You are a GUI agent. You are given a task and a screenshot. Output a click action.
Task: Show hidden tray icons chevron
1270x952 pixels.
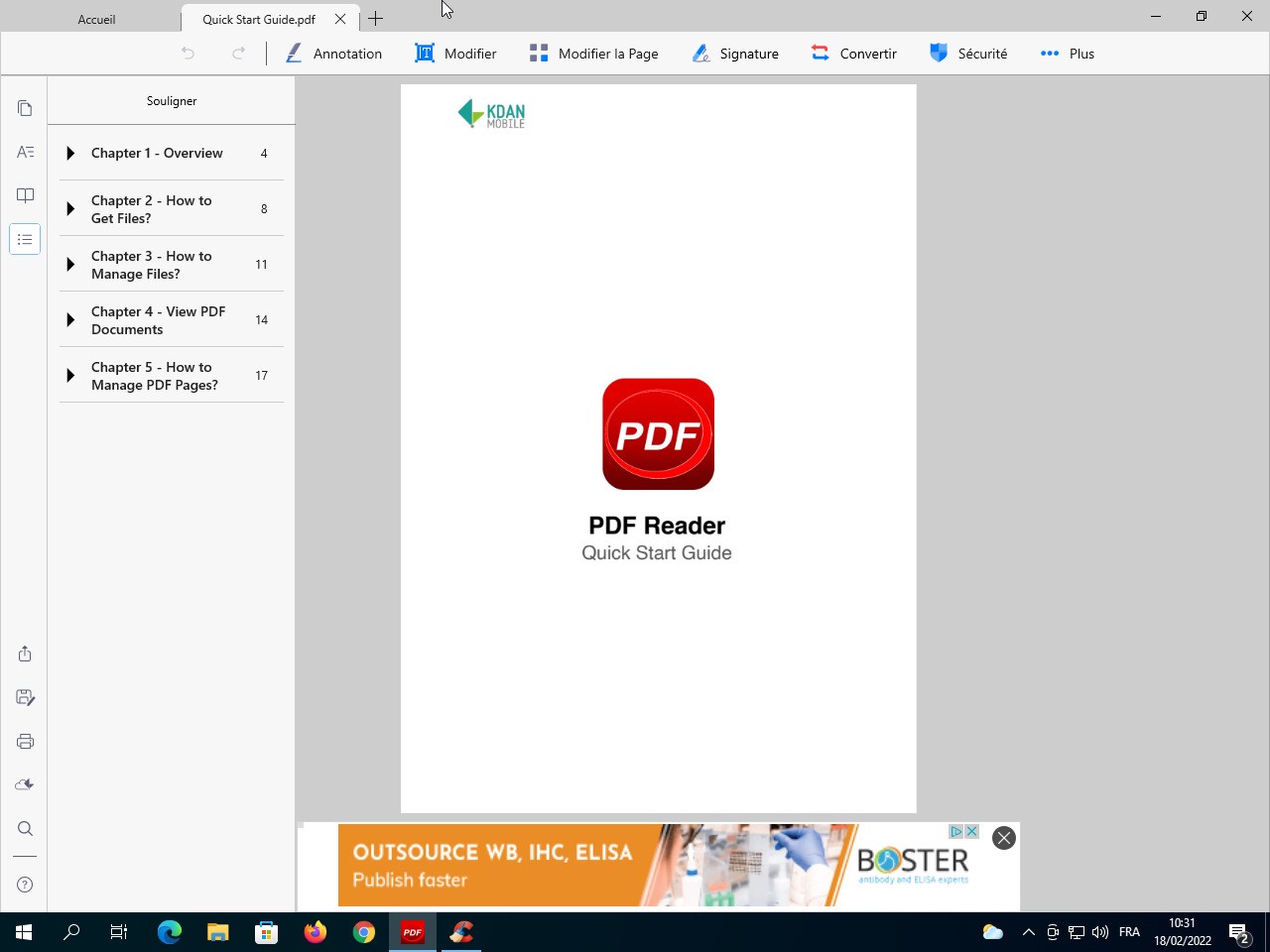(x=1029, y=932)
